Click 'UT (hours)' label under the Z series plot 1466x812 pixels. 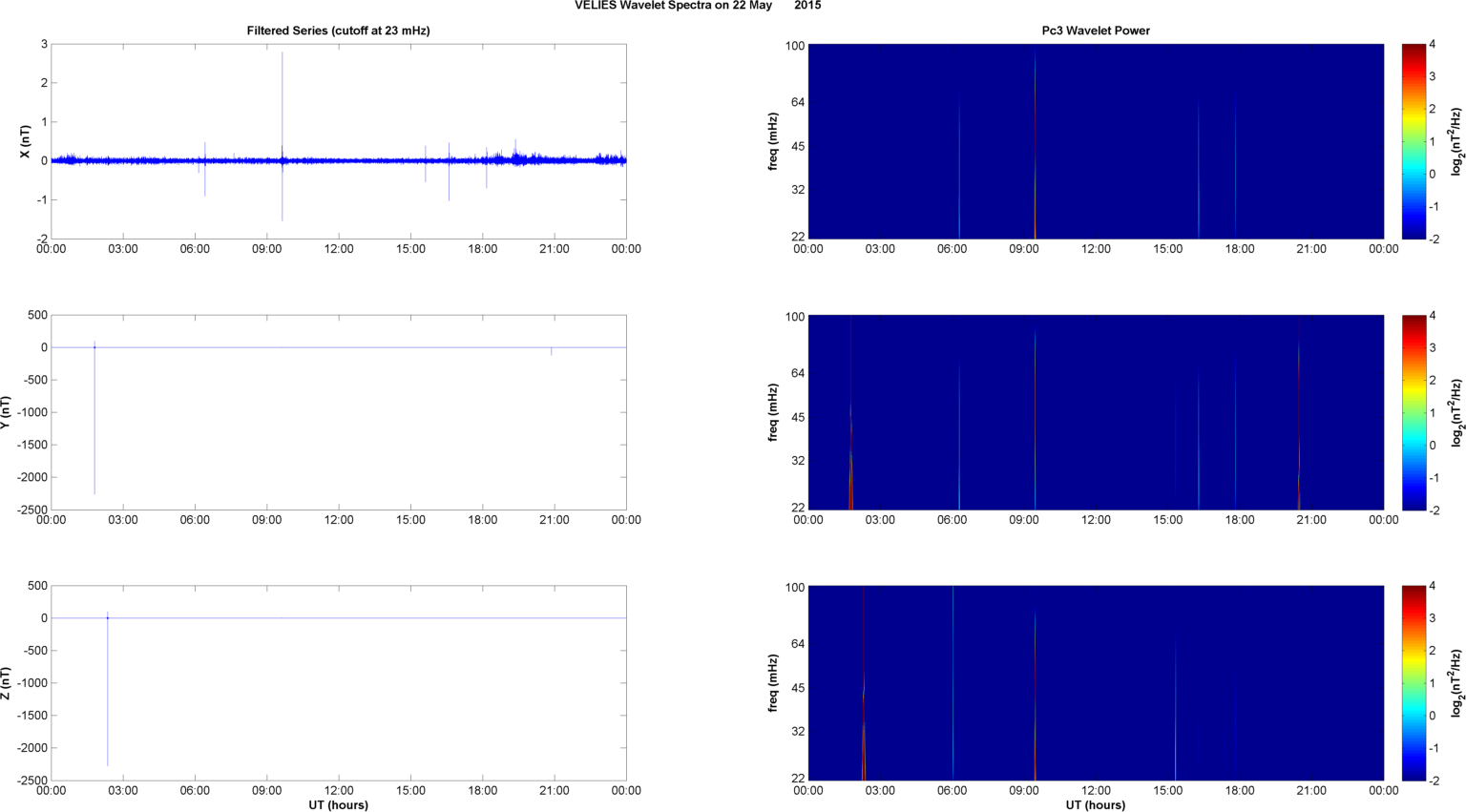point(338,804)
